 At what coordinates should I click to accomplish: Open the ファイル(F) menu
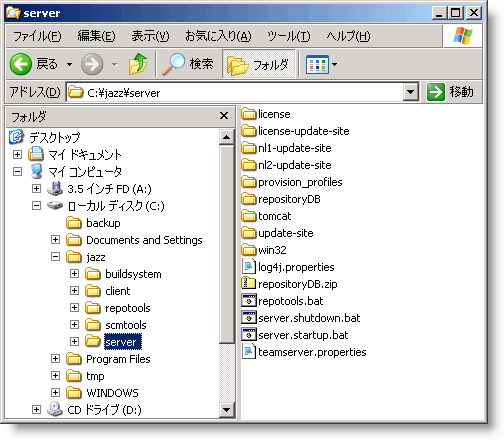coord(37,36)
